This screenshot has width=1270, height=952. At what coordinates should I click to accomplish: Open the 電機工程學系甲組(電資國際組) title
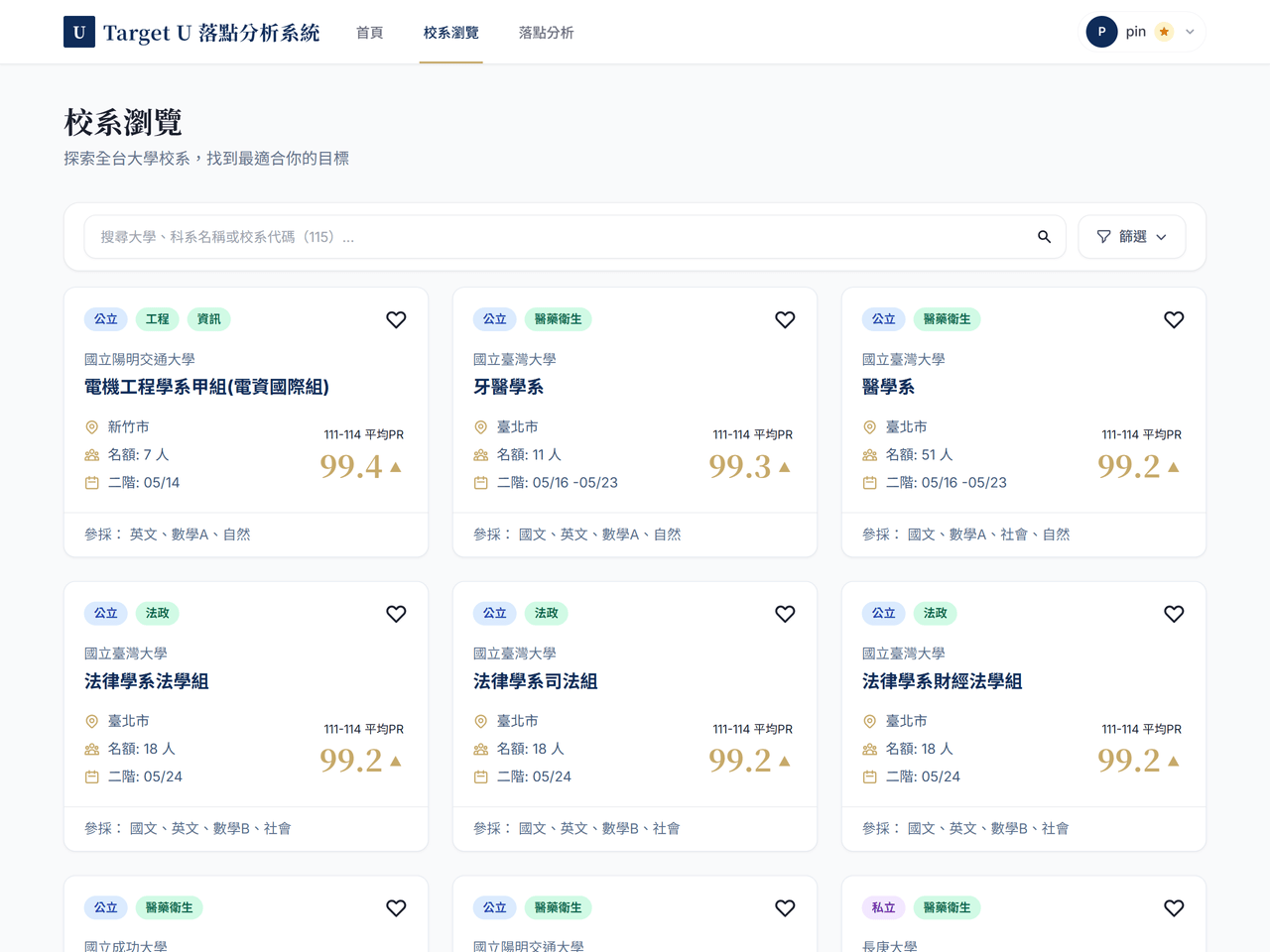click(x=206, y=387)
